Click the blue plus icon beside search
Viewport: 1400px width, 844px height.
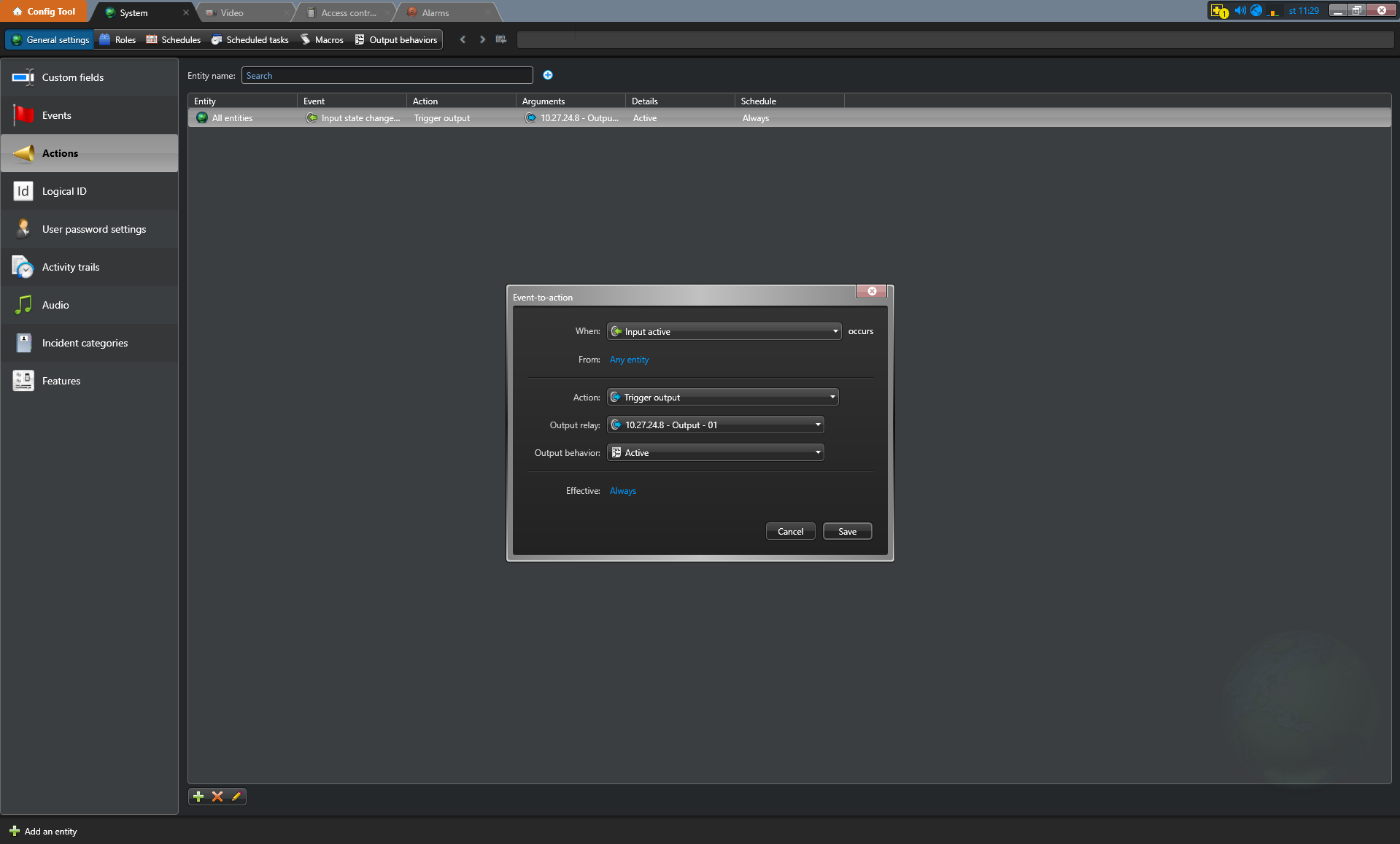pyautogui.click(x=548, y=75)
